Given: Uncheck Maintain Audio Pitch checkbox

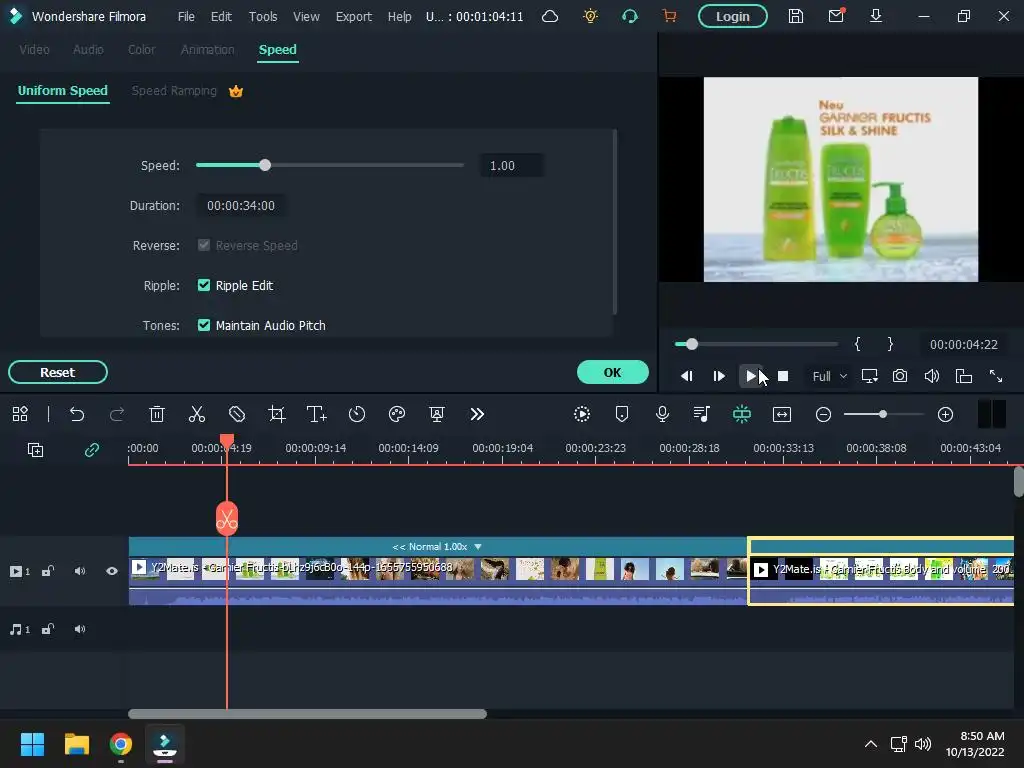Looking at the screenshot, I should pos(204,325).
